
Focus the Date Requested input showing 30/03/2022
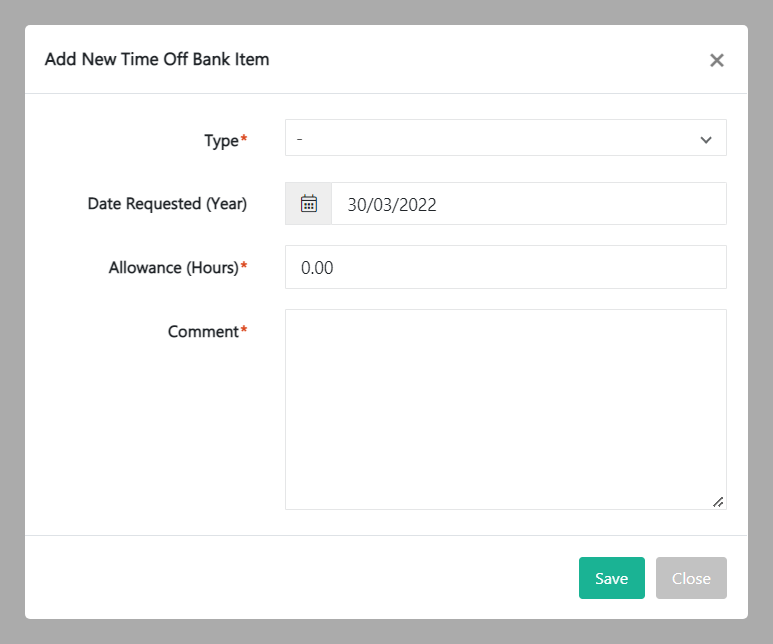point(528,204)
